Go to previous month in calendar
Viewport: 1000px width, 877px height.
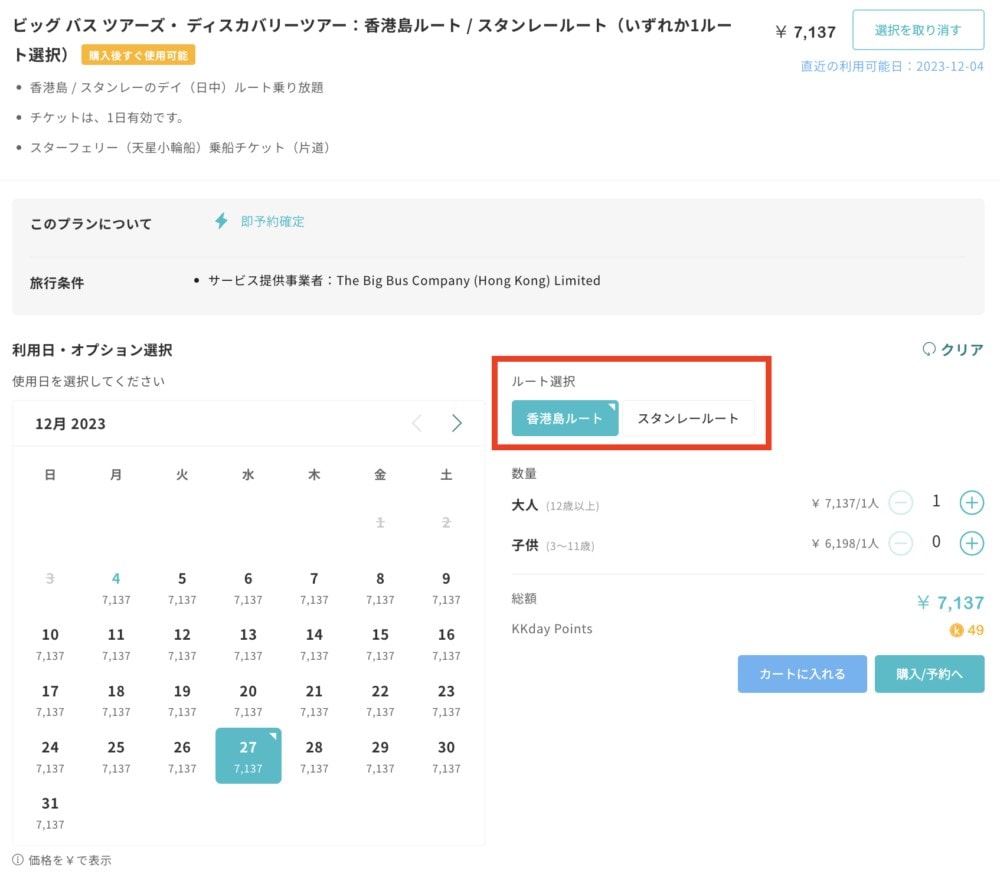(x=417, y=423)
